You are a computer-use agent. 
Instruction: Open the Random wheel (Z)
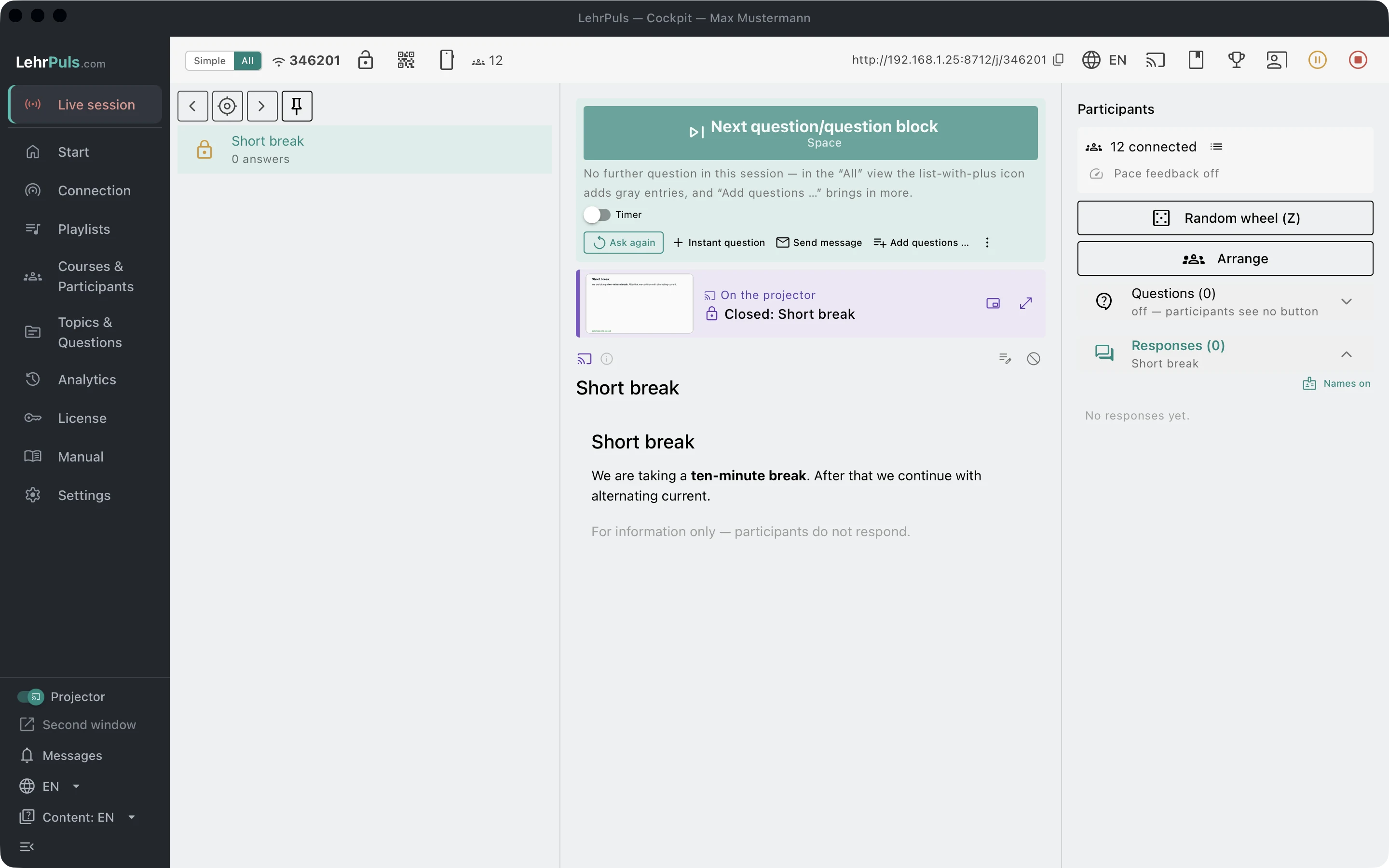coord(1226,218)
